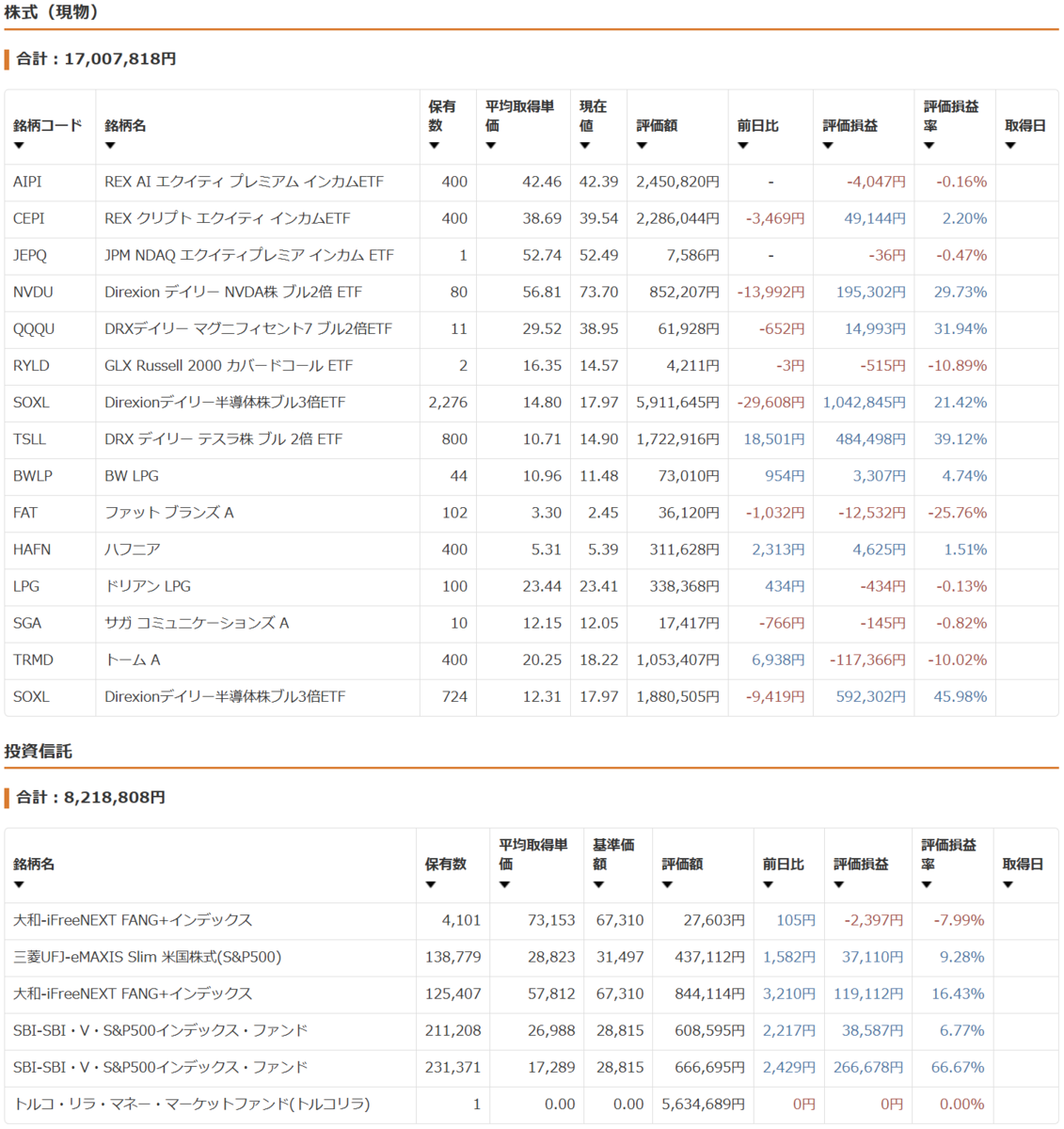This screenshot has height=1129, width=1064.
Task: Click fund holding count 138,779
Action: [453, 957]
